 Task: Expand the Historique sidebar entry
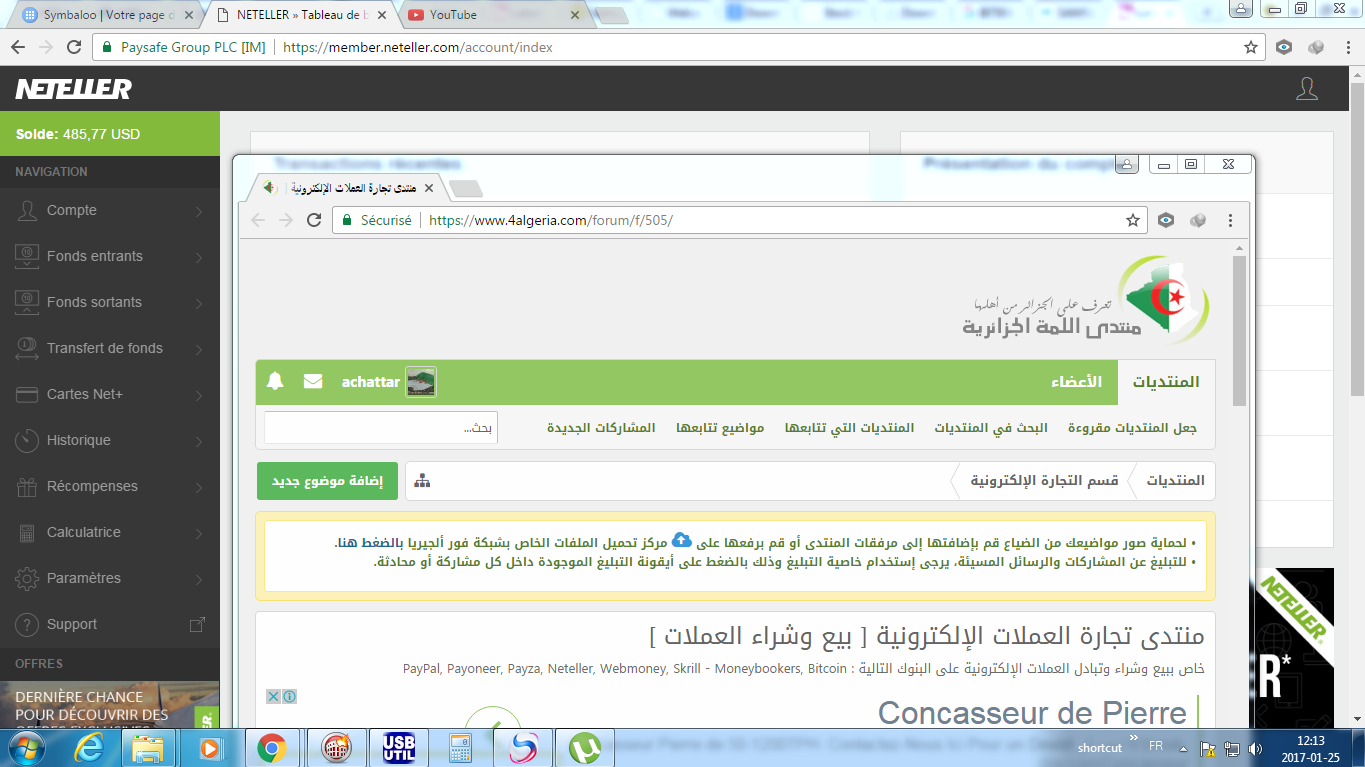point(109,440)
